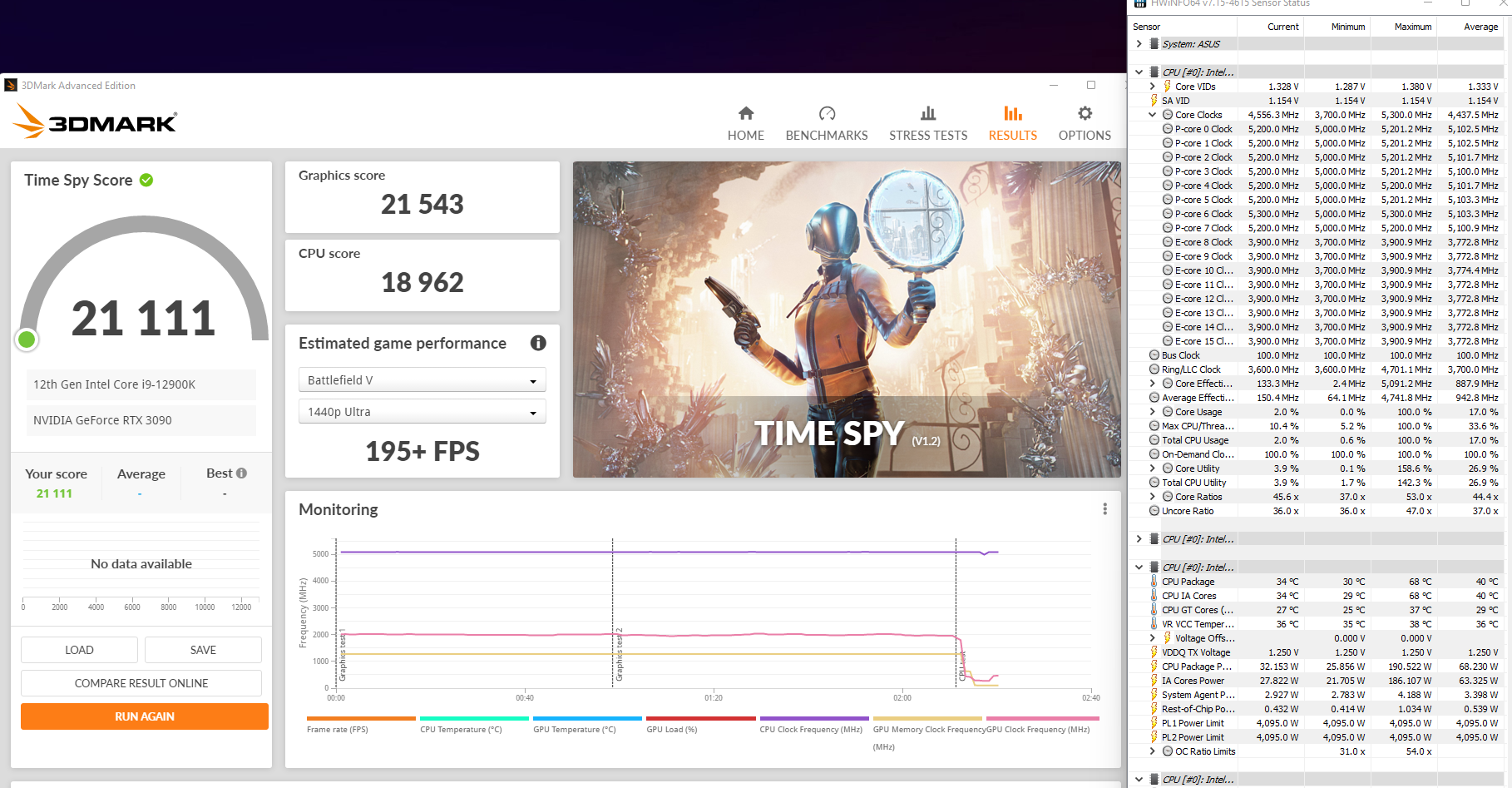Viewport: 1512px width, 788px height.
Task: Toggle the CPU Temperature legend color
Action: pos(474,718)
